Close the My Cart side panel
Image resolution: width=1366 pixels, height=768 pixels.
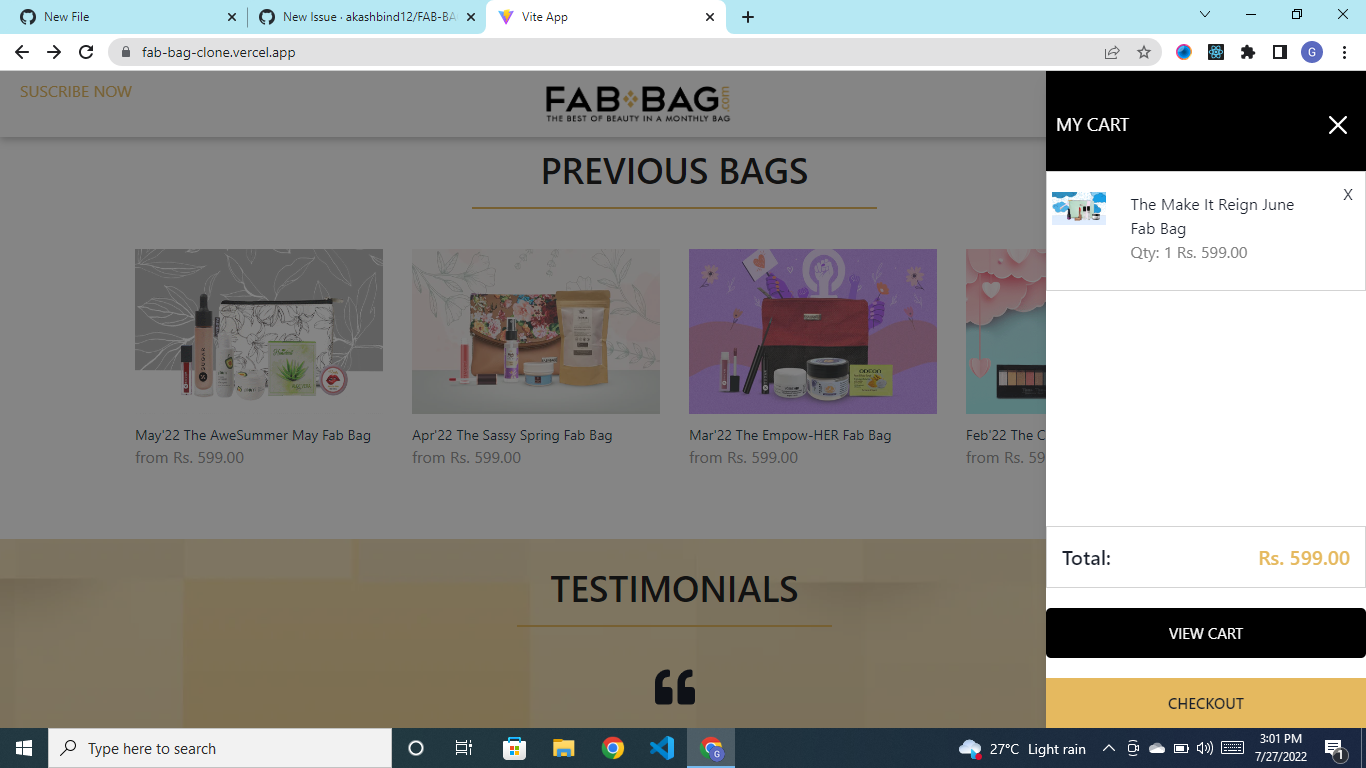[1337, 125]
